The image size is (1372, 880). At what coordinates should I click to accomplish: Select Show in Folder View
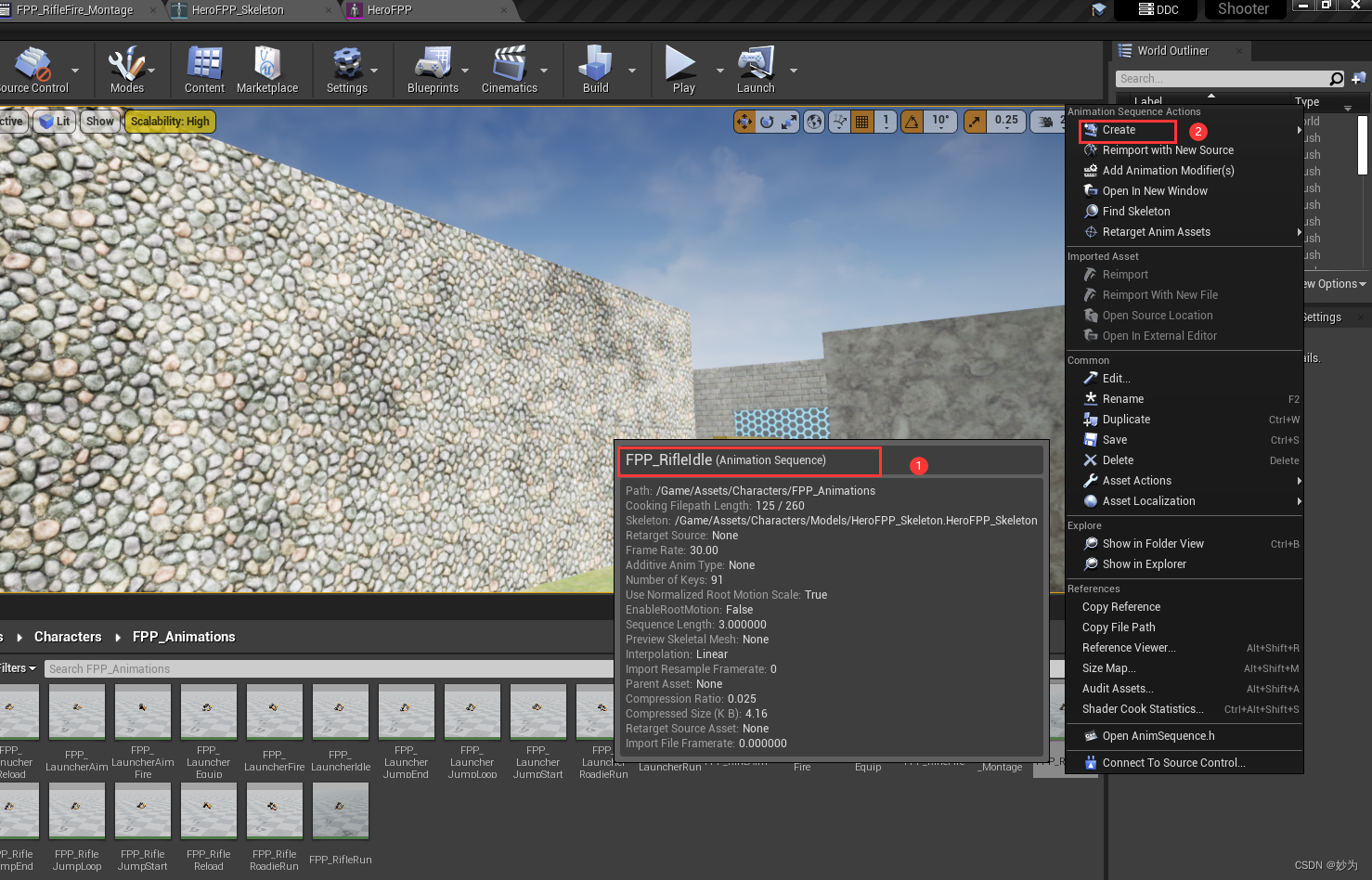[1184, 544]
